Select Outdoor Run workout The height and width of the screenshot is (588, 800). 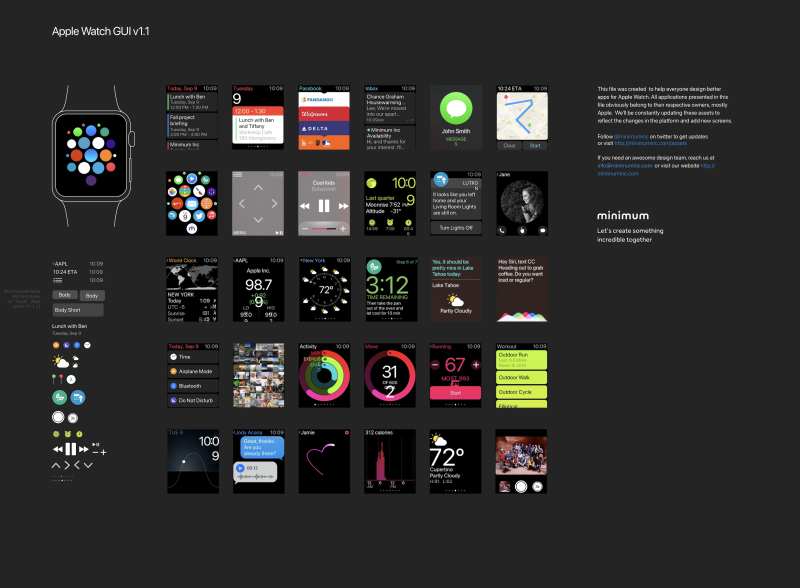pyautogui.click(x=521, y=359)
